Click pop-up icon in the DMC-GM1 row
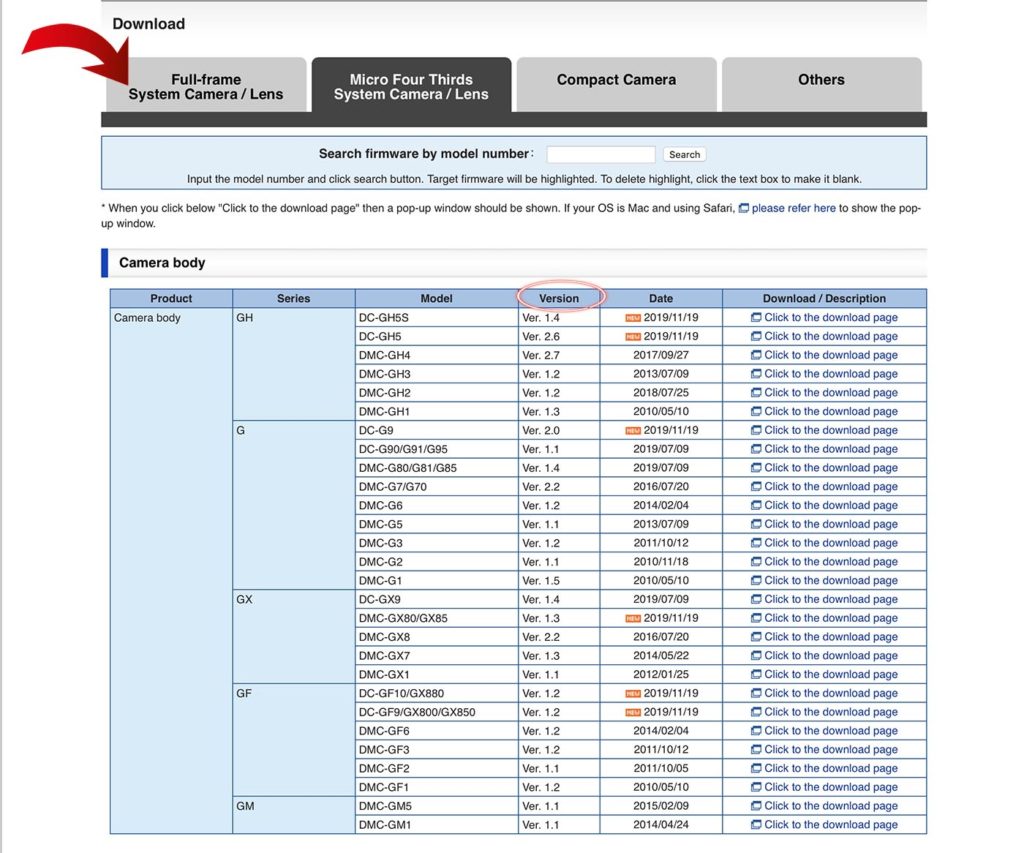 click(756, 825)
